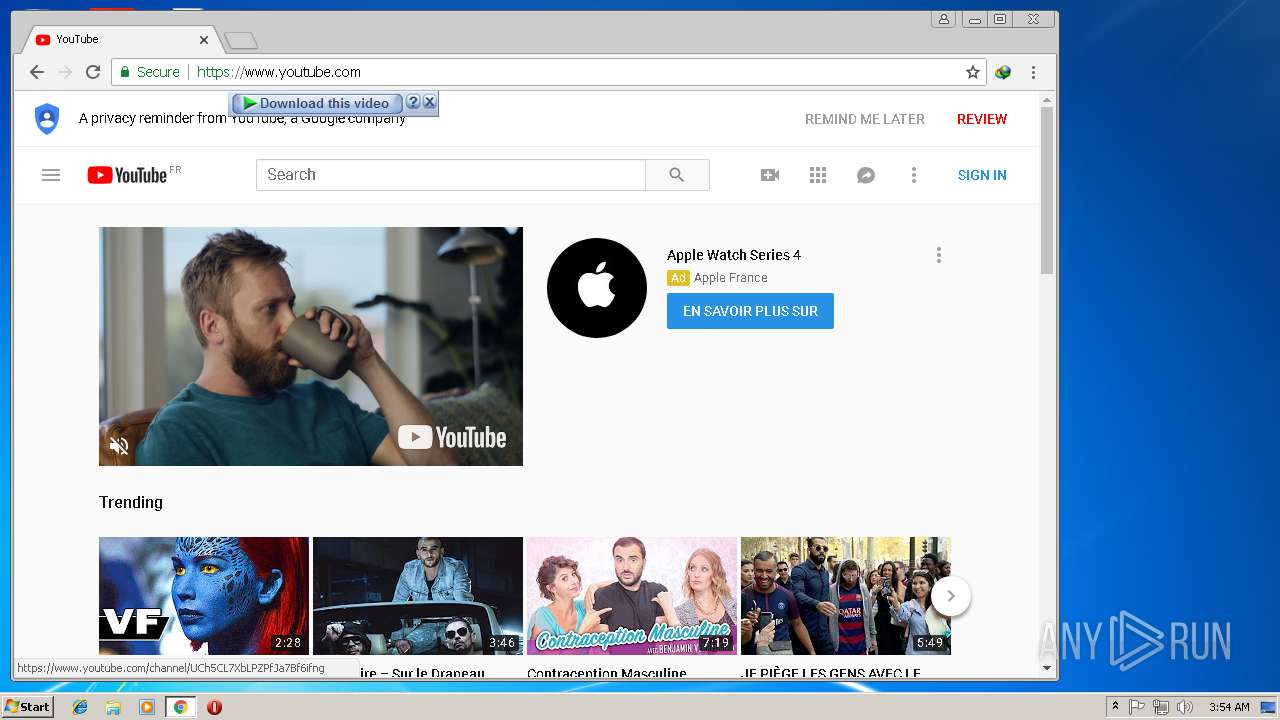
Task: Click the YouTube watermark on the ad video
Action: click(452, 437)
